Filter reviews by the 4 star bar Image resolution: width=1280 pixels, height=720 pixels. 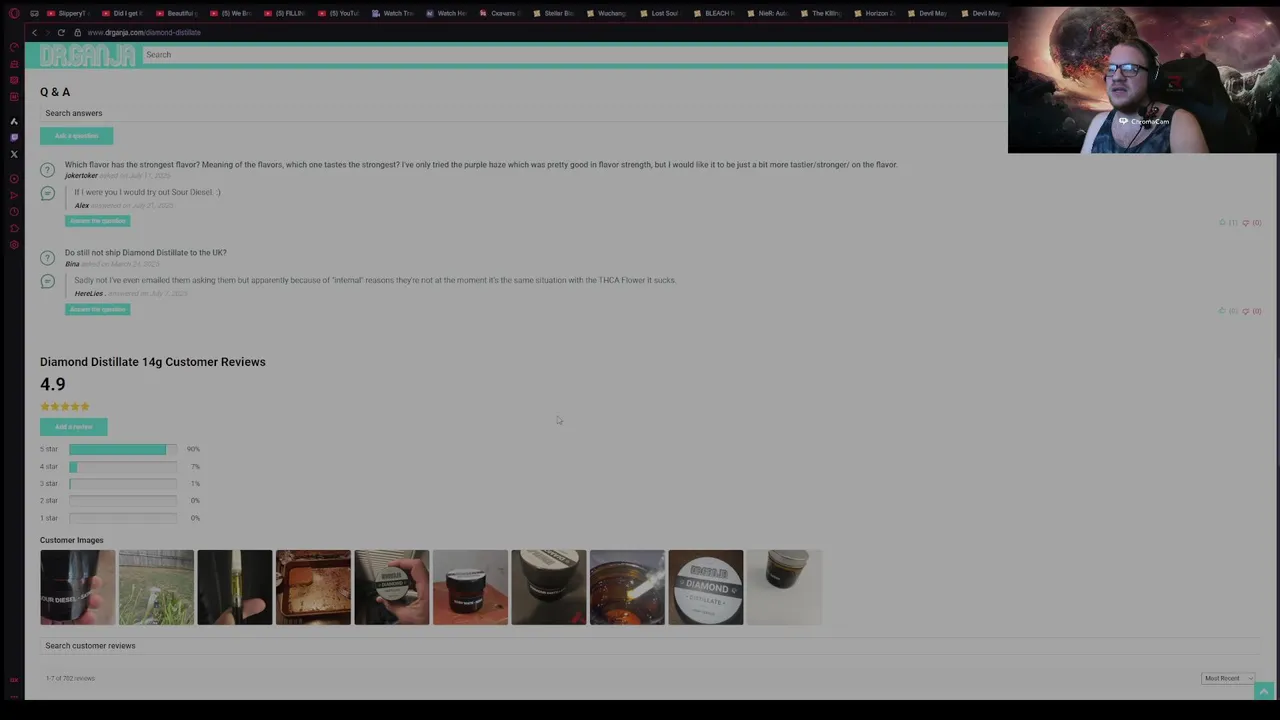[122, 467]
